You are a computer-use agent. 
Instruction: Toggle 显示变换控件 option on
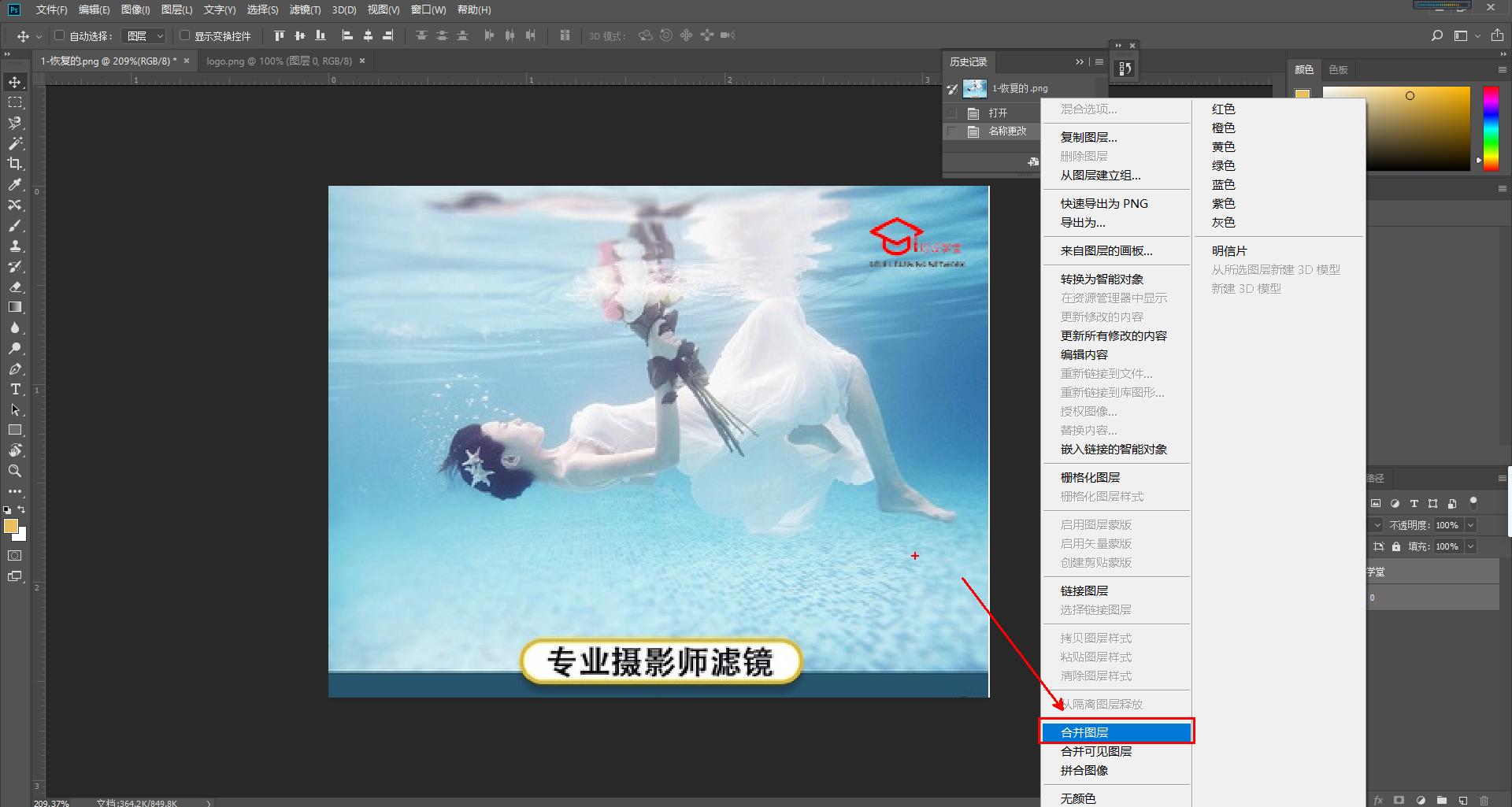point(183,35)
